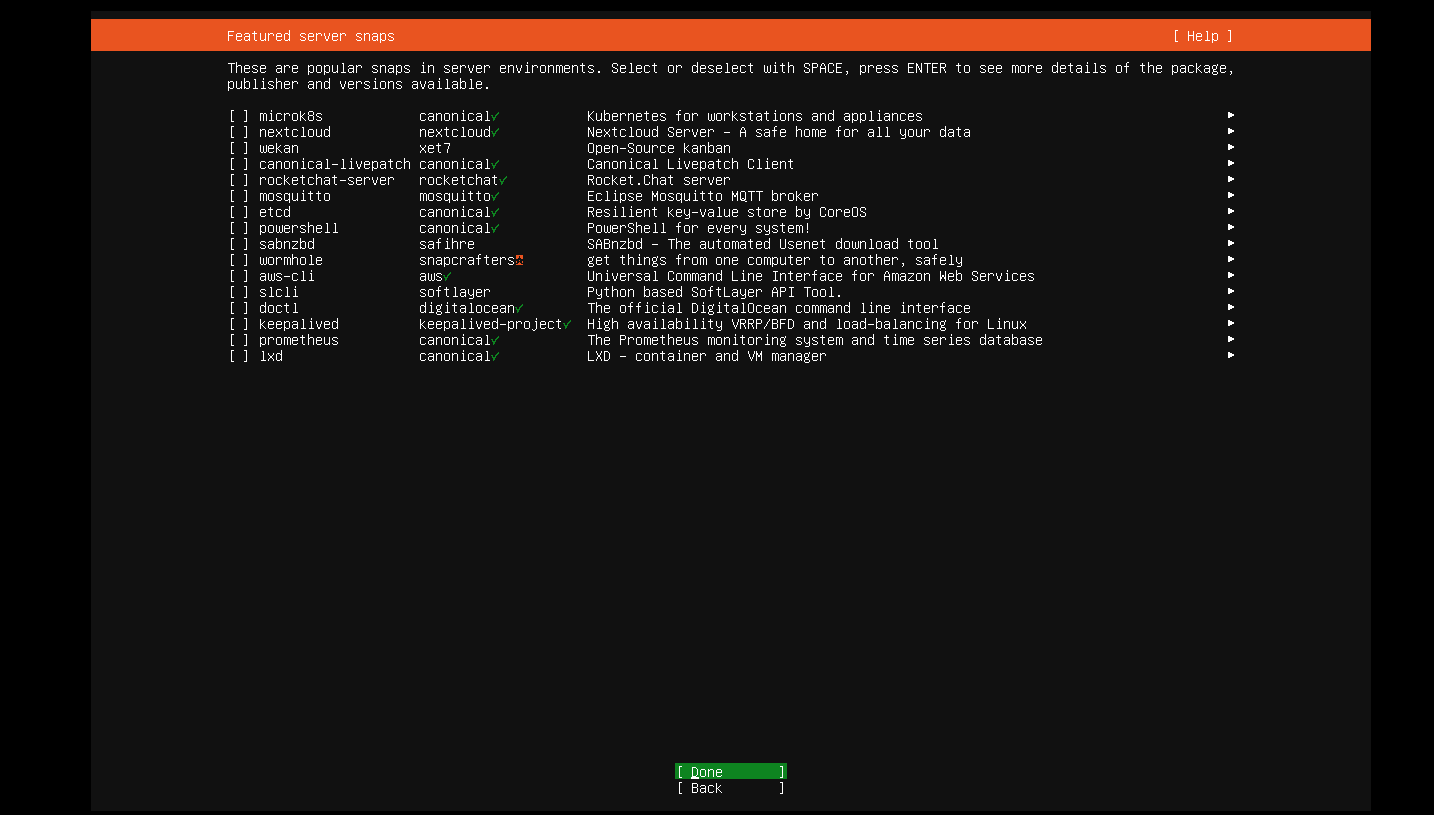Open details arrow for slcli row
1434x815 pixels.
point(1231,291)
